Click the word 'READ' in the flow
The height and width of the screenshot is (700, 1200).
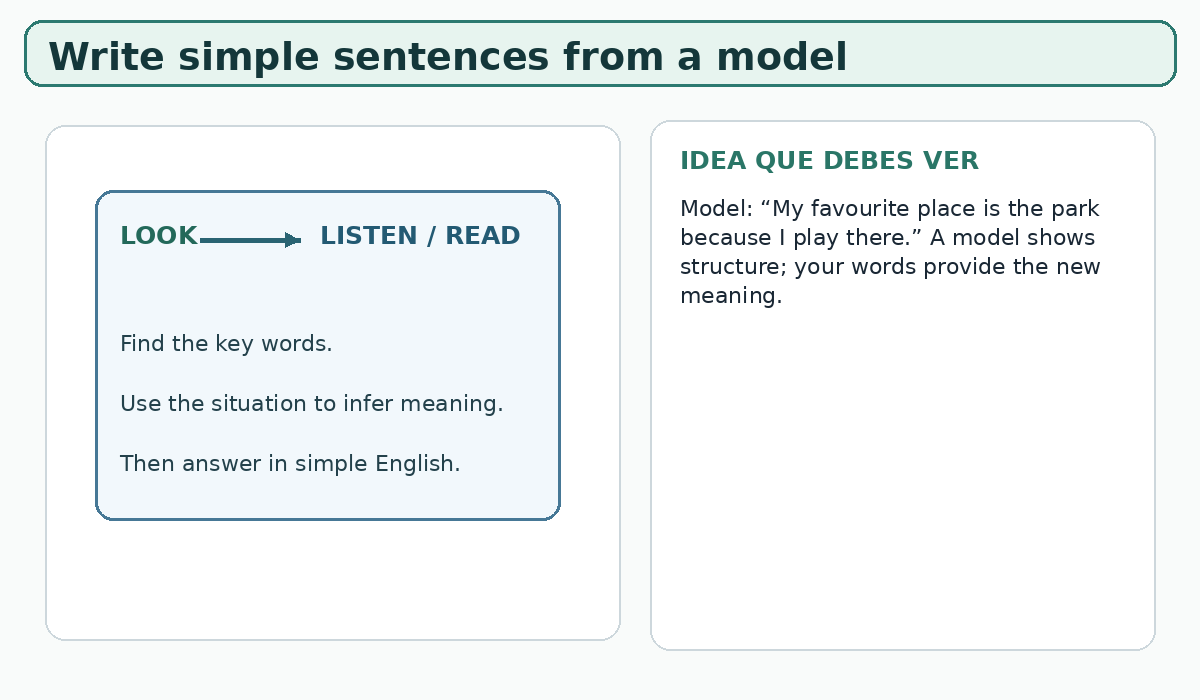[x=483, y=236]
